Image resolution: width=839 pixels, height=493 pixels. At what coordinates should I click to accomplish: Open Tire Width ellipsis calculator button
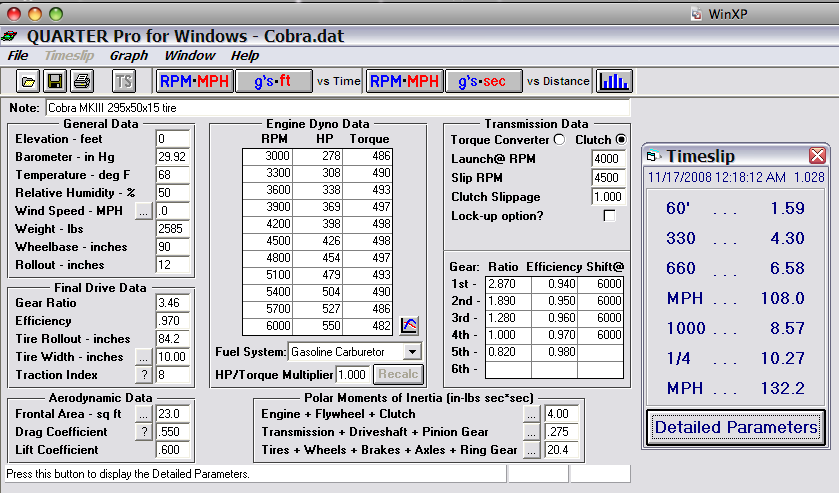143,357
